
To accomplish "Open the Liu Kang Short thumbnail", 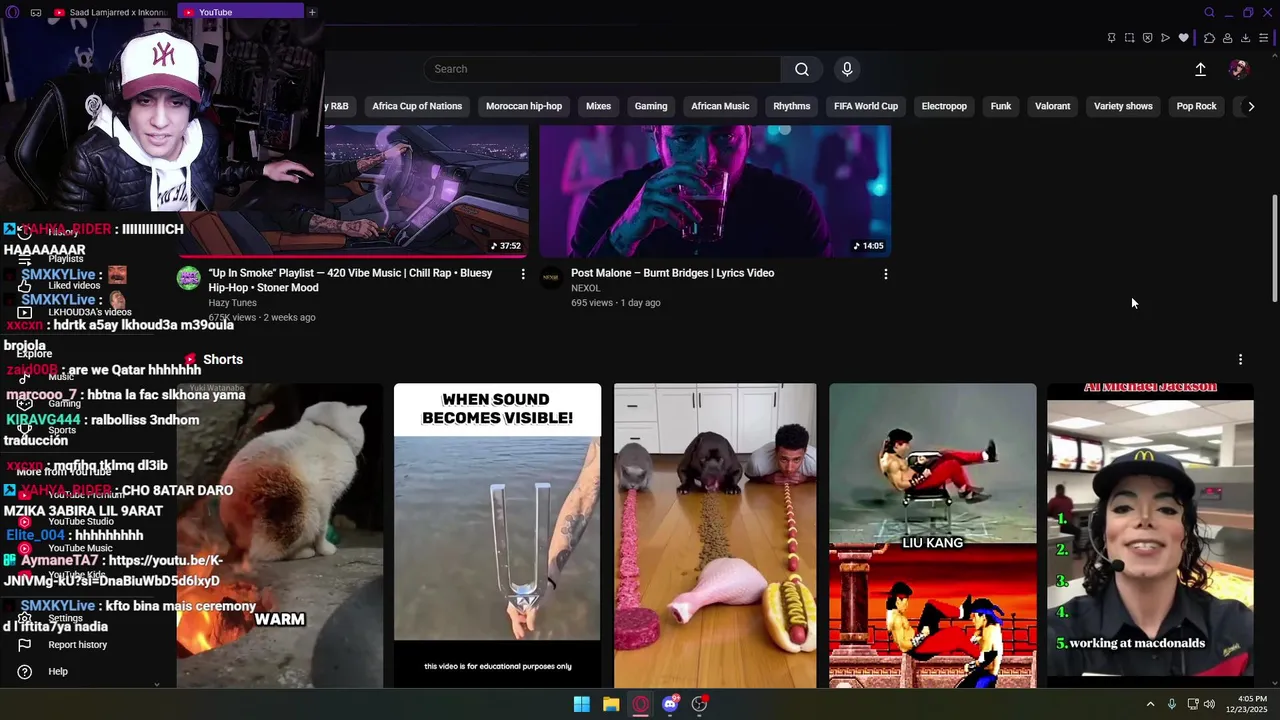I will 933,535.
